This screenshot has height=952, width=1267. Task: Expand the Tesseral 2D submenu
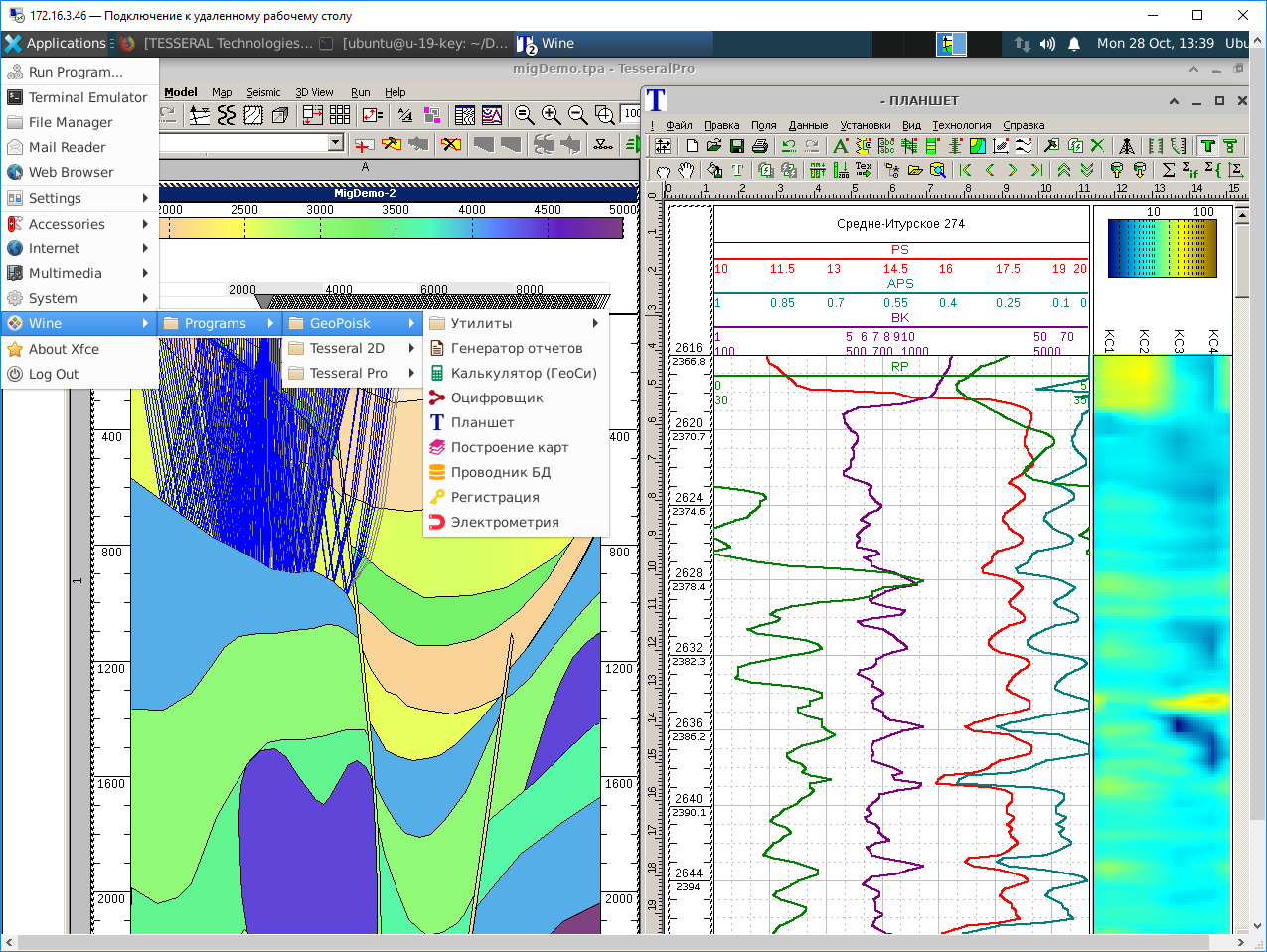click(x=352, y=348)
